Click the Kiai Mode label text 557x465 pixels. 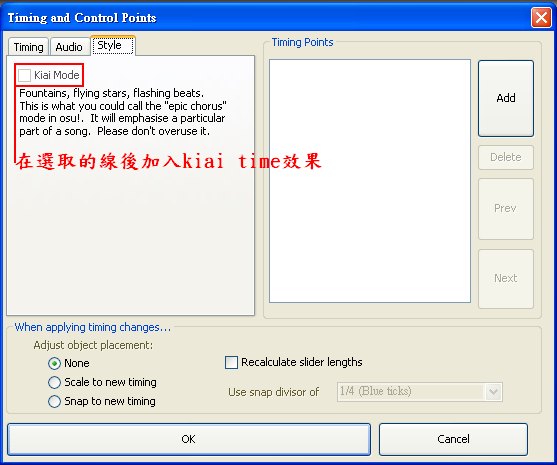tap(57, 75)
